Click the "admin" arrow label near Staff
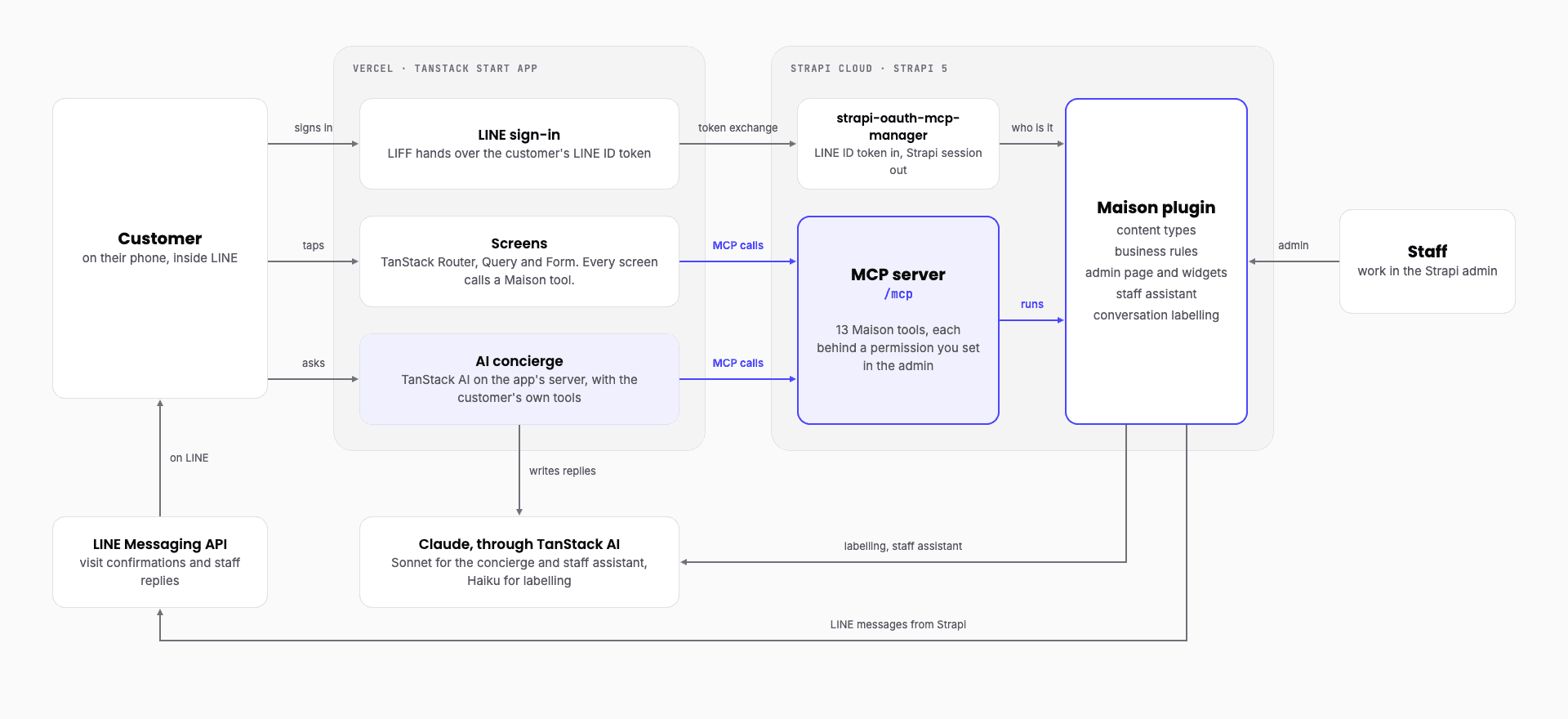 (1294, 245)
